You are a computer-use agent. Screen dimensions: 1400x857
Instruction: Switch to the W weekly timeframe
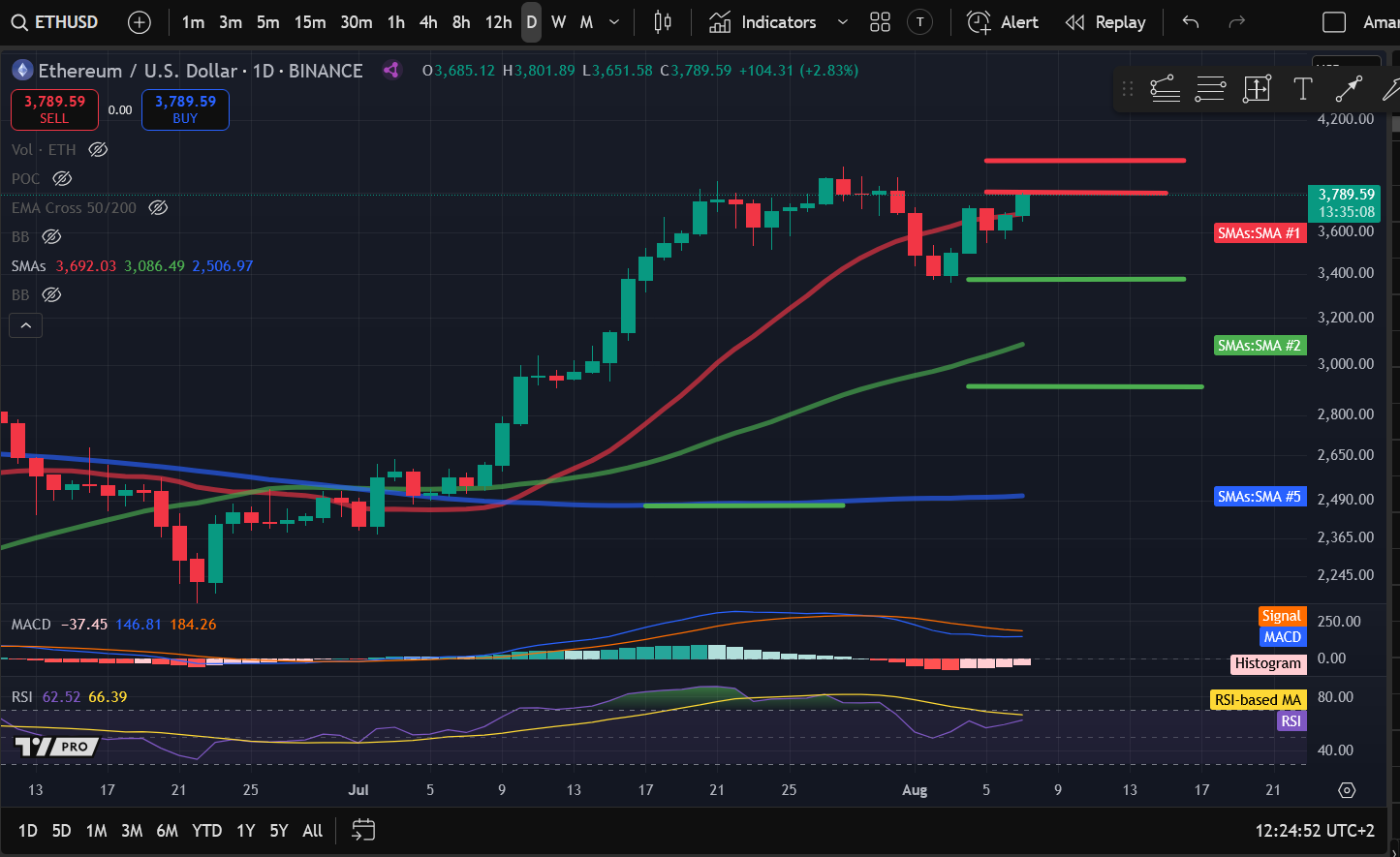tap(559, 22)
